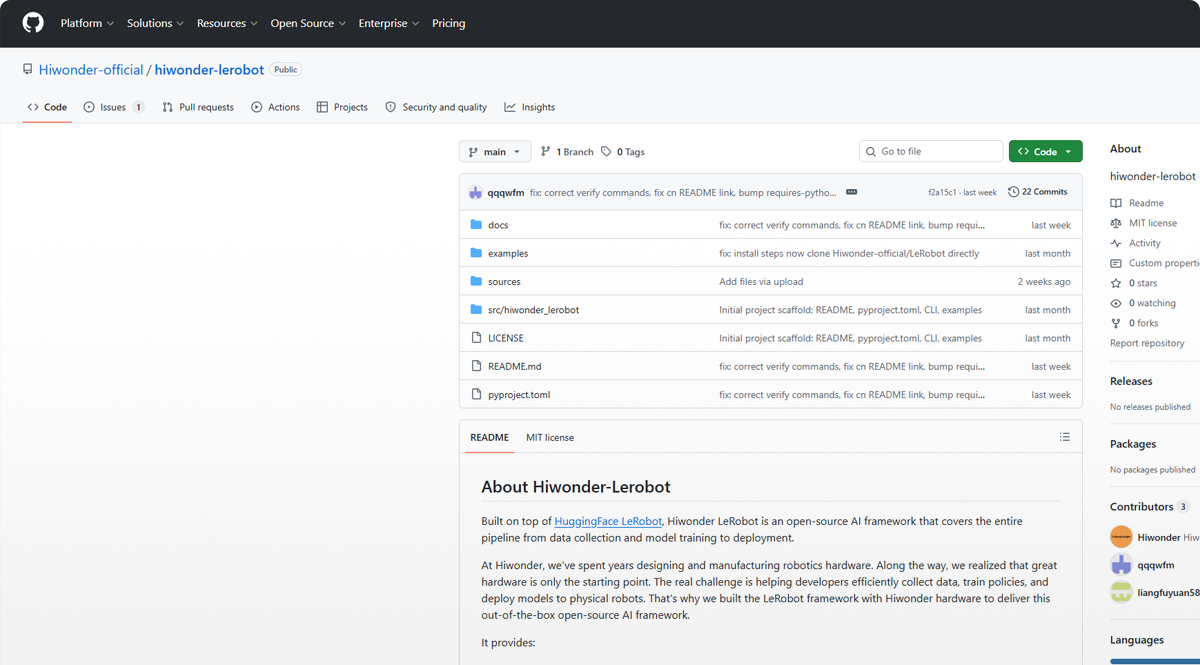Switch to the MIT license tab
The width and height of the screenshot is (1200, 665).
[x=550, y=437]
